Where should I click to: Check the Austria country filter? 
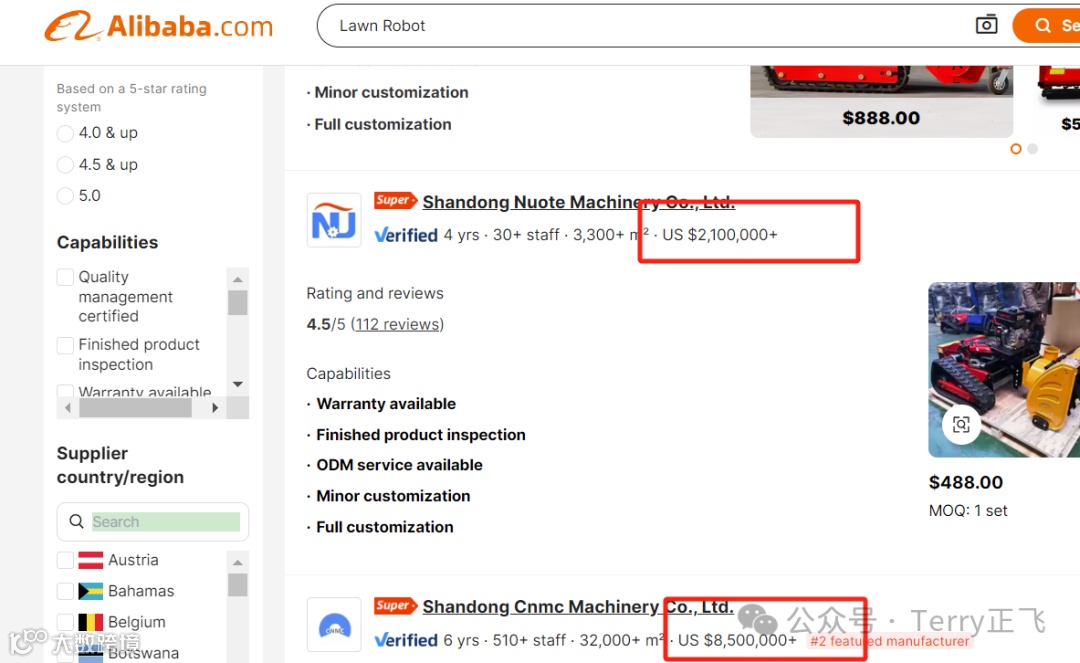click(x=65, y=560)
